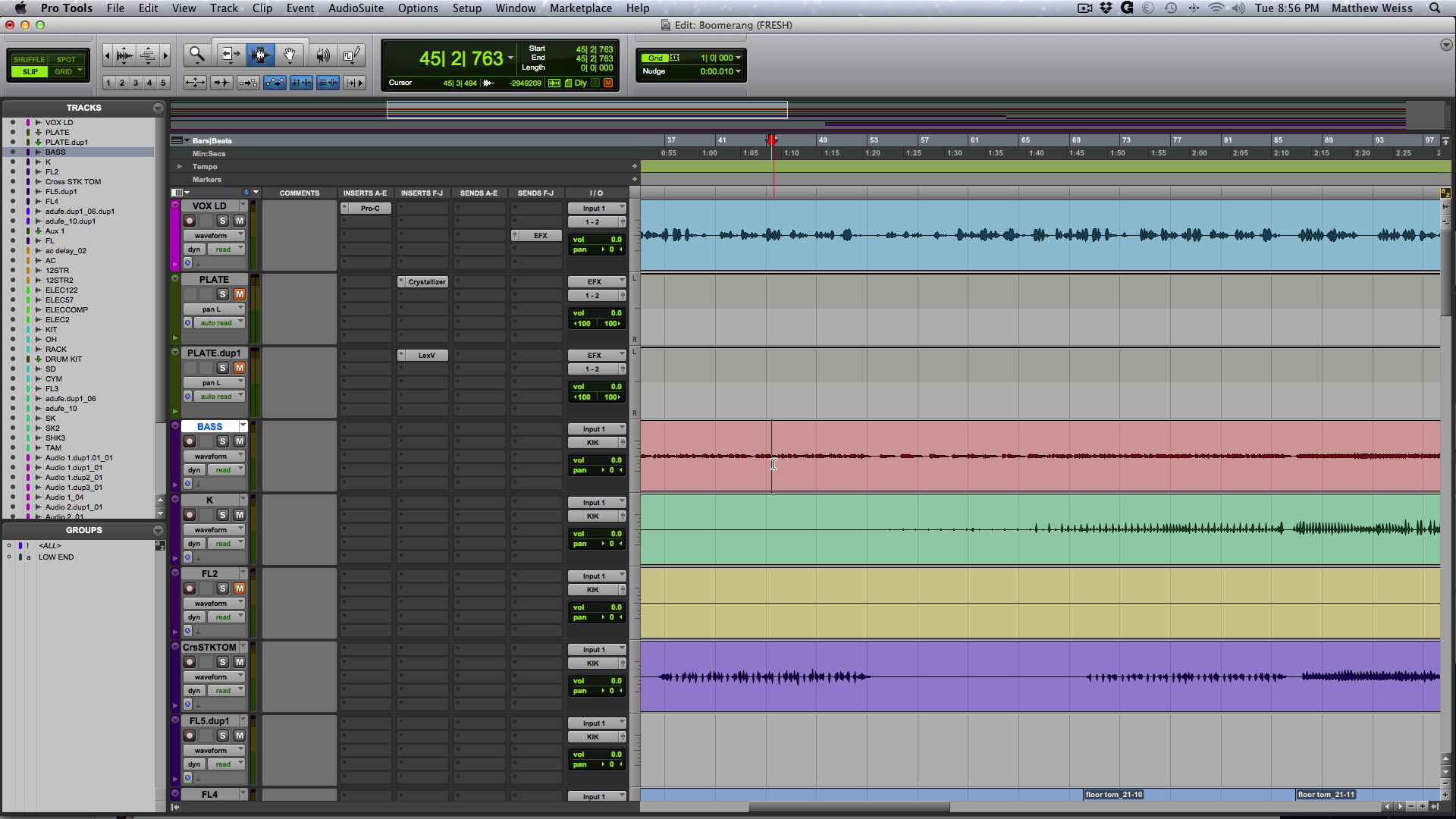This screenshot has width=1456, height=819.
Task: Toggle Zoom Toggle icon below tools
Action: tap(195, 83)
